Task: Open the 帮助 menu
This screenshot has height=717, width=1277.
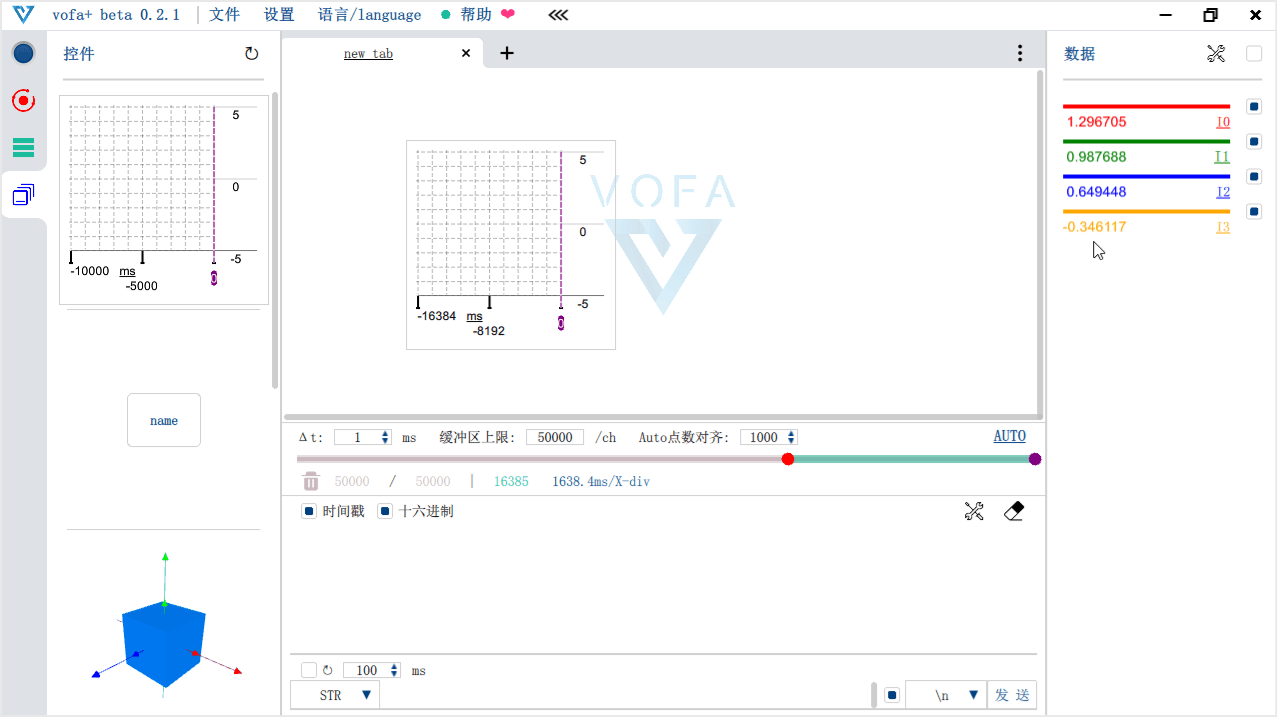Action: coord(476,15)
